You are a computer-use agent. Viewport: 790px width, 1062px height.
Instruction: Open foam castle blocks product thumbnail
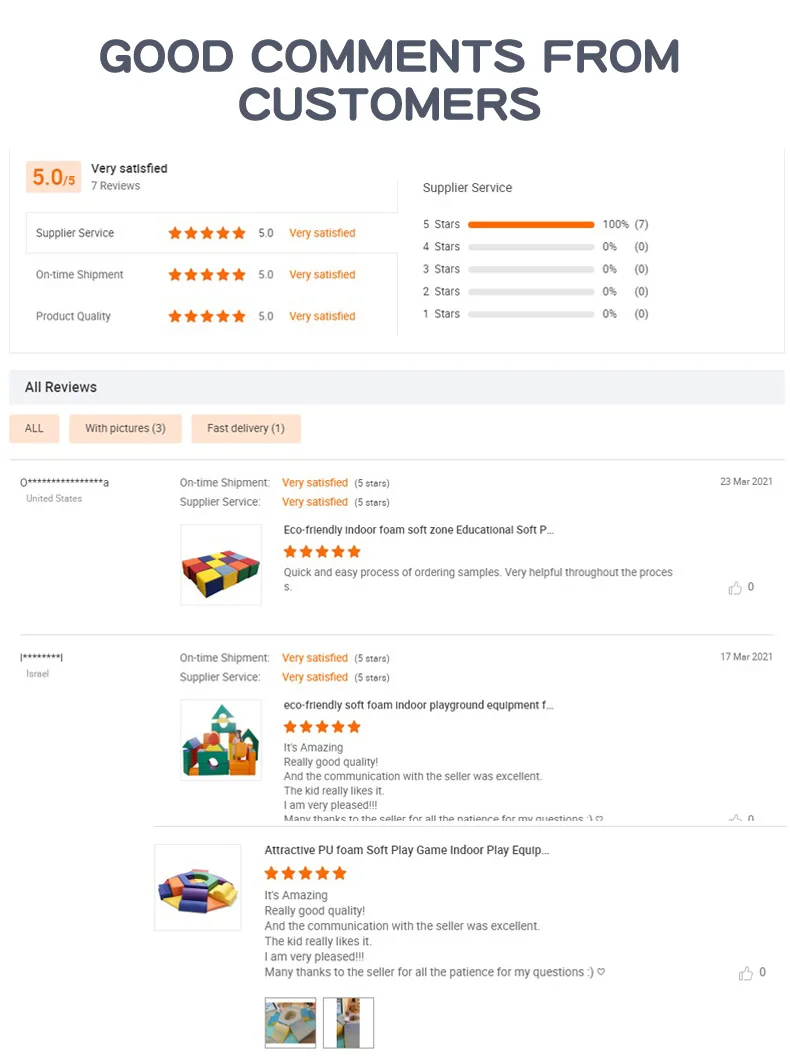click(221, 740)
